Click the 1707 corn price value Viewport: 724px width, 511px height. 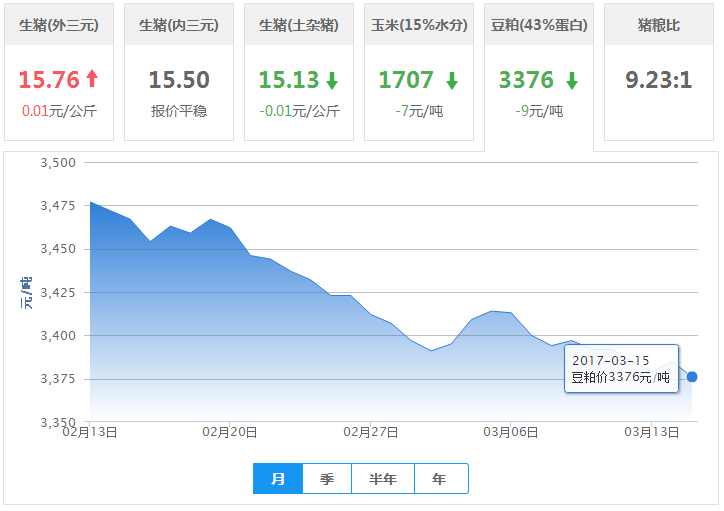click(406, 79)
